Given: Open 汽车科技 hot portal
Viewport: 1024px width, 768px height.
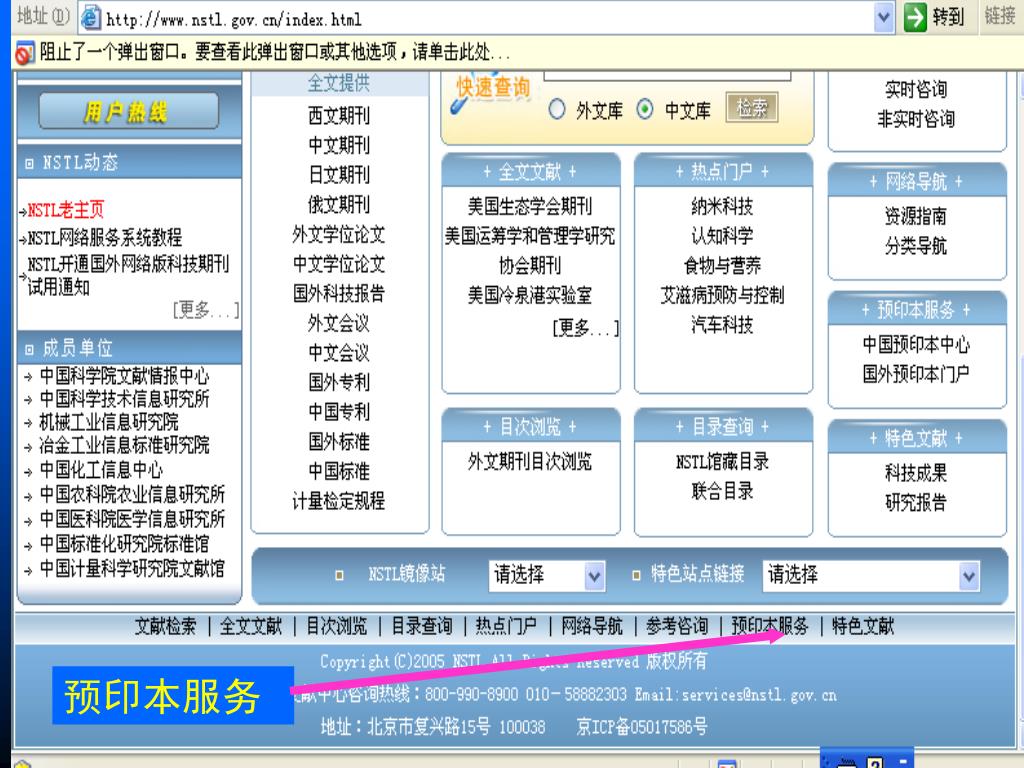Looking at the screenshot, I should tap(722, 325).
